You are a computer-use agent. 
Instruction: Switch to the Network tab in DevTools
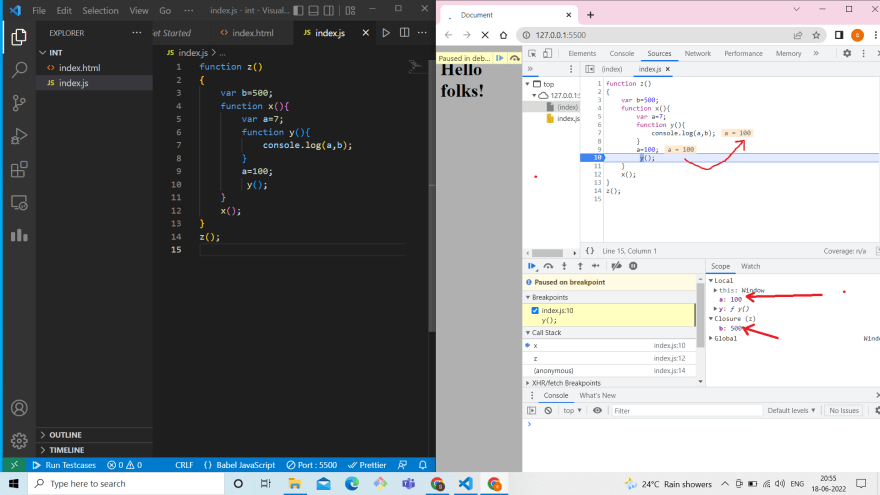click(698, 53)
